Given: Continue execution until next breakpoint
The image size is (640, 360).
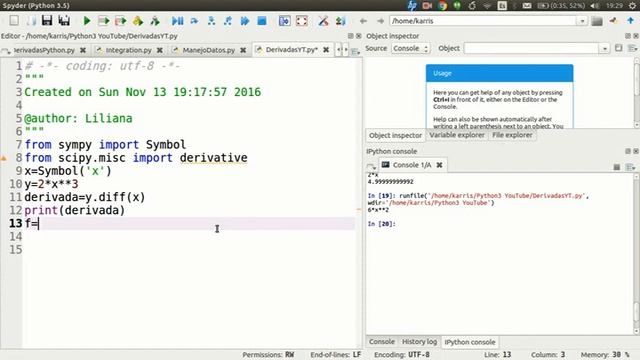Looking at the screenshot, I should [245, 20].
